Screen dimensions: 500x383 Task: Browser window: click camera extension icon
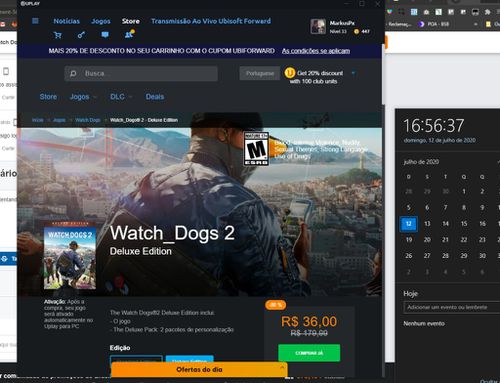coord(426,12)
